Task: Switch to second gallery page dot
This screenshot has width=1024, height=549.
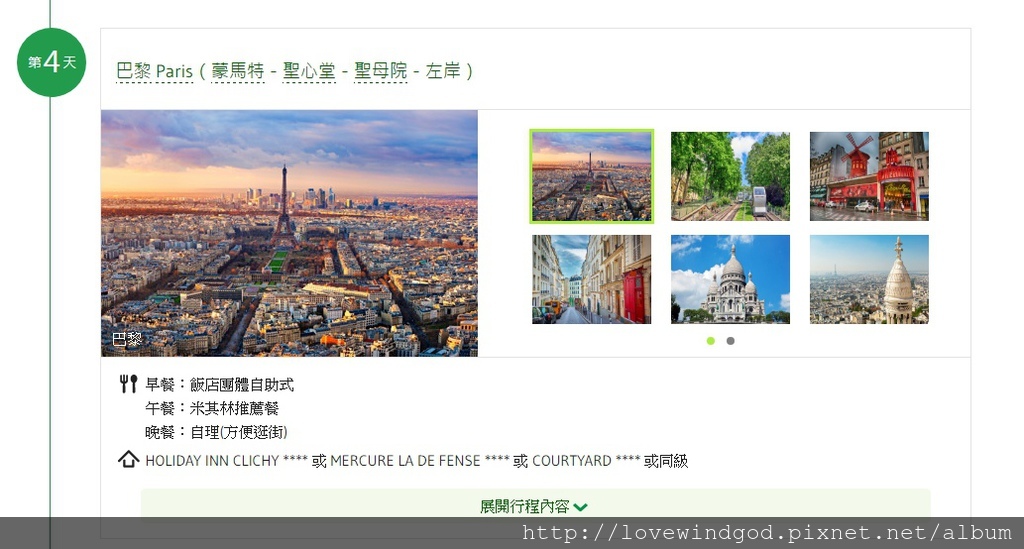Action: tap(731, 341)
